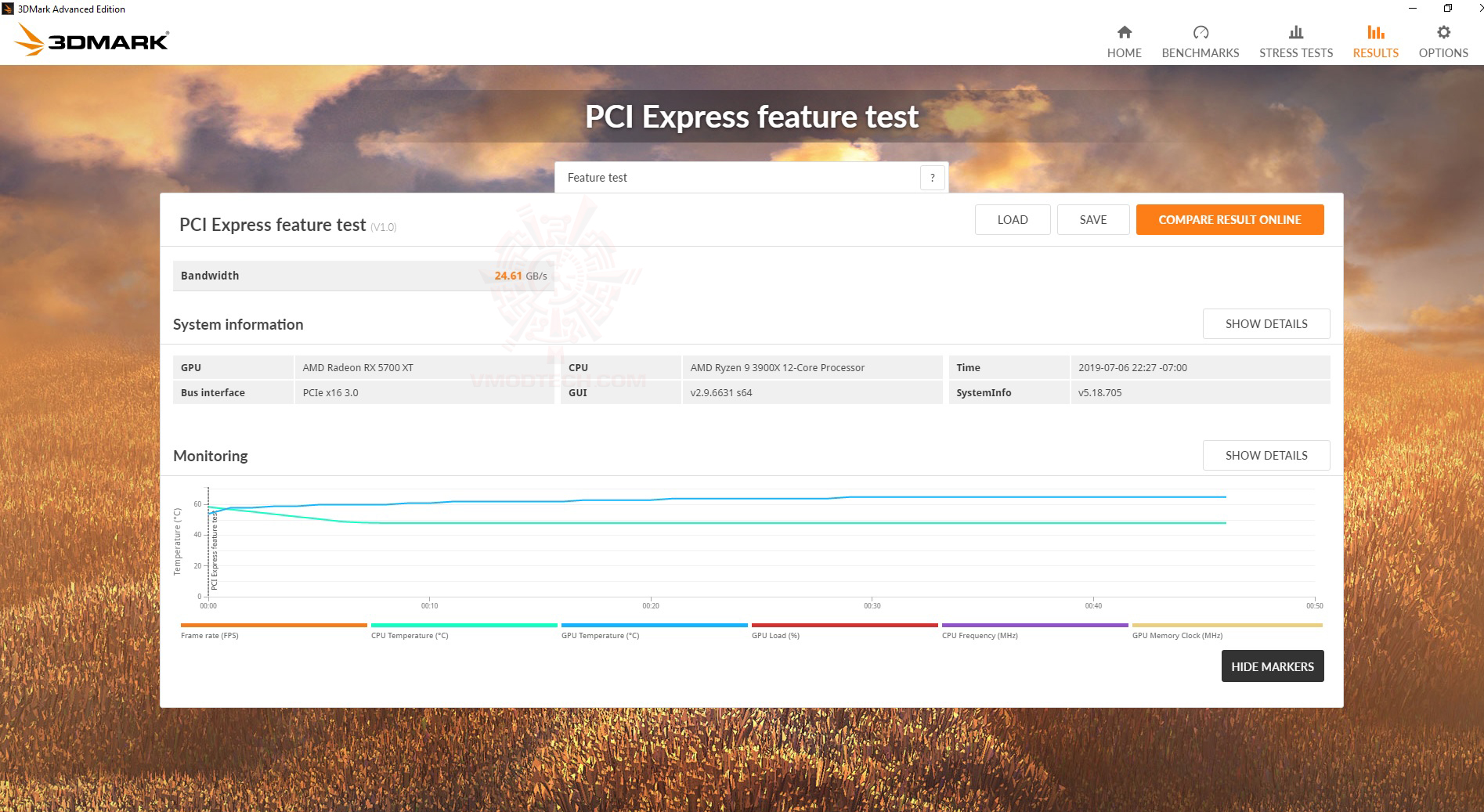The width and height of the screenshot is (1484, 812).
Task: Click the LOAD button
Action: click(1013, 220)
